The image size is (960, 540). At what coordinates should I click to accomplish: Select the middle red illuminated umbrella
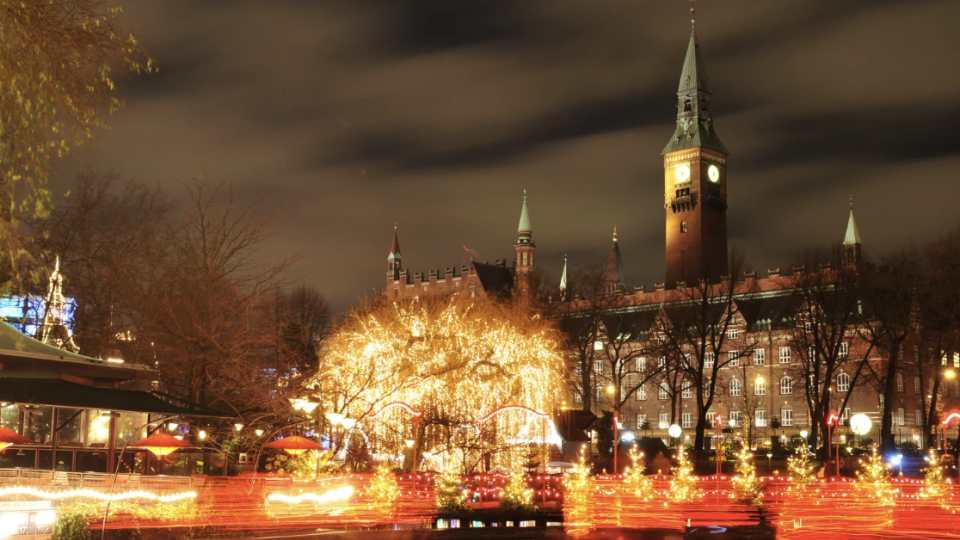tap(162, 441)
